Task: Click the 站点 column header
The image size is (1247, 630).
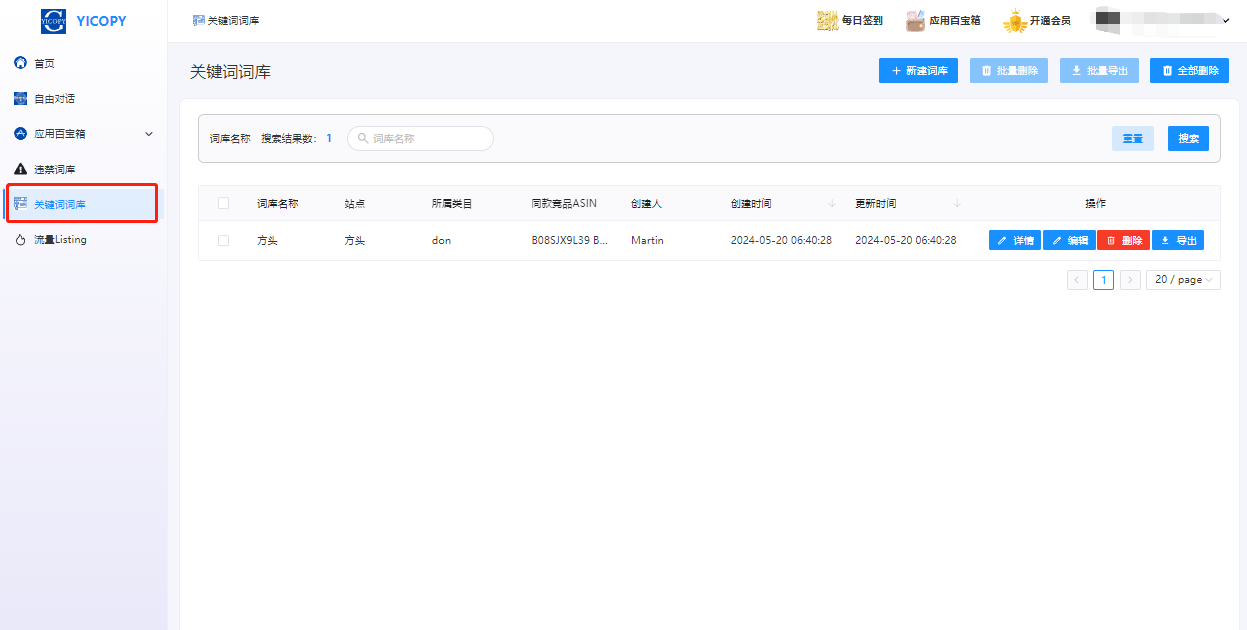Action: [355, 203]
